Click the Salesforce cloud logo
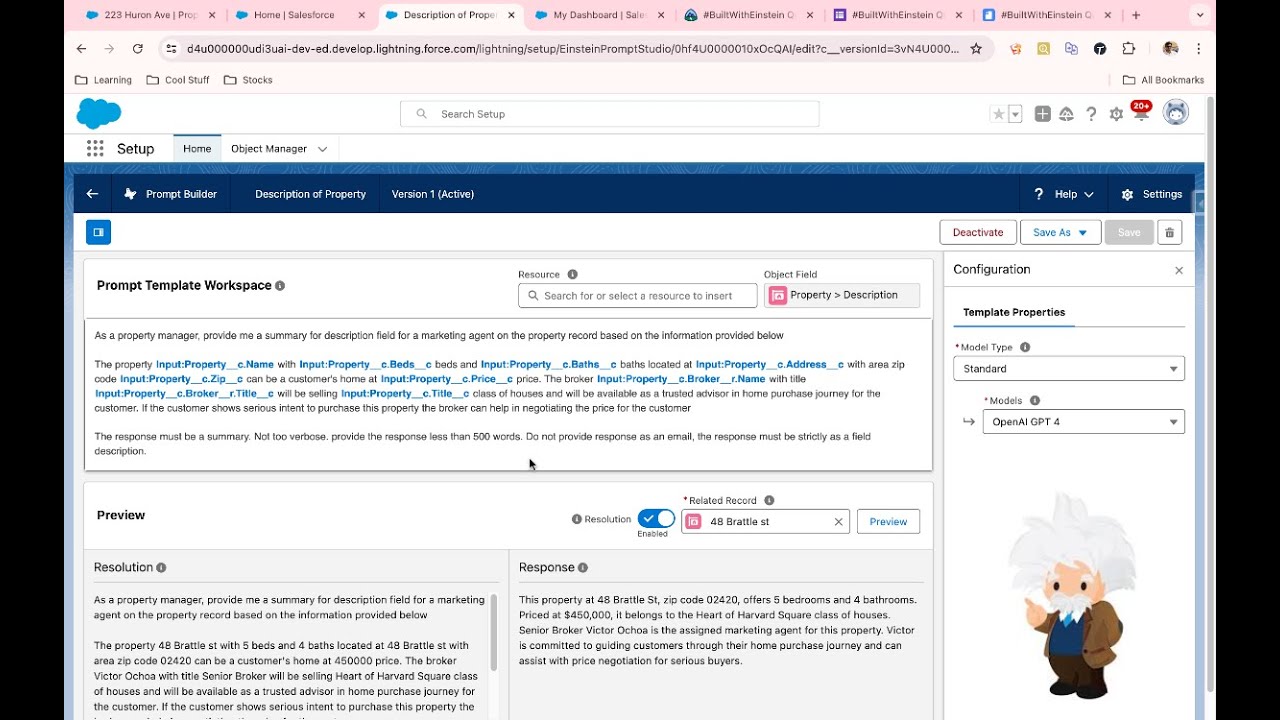Screen dimensions: 1280x720 click(x=99, y=114)
